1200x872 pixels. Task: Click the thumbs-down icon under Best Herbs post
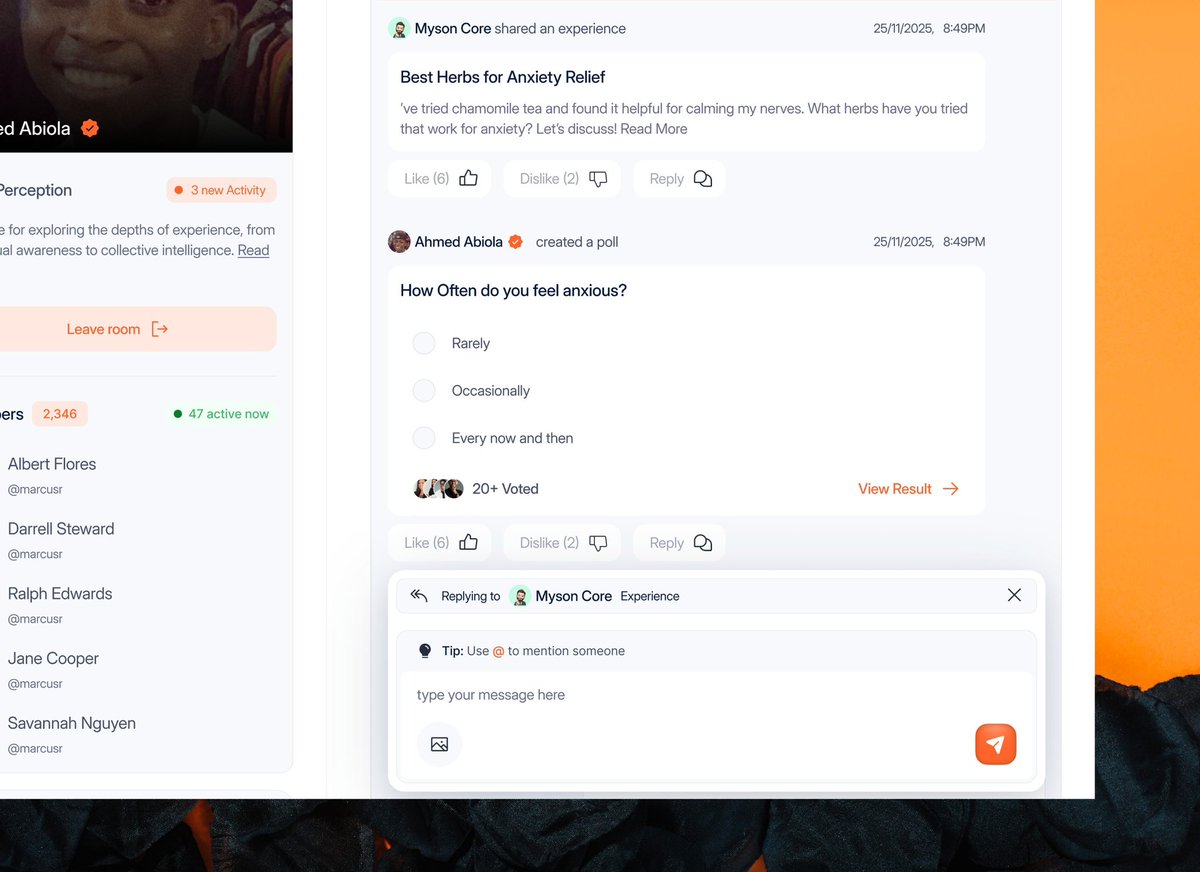[x=598, y=179]
